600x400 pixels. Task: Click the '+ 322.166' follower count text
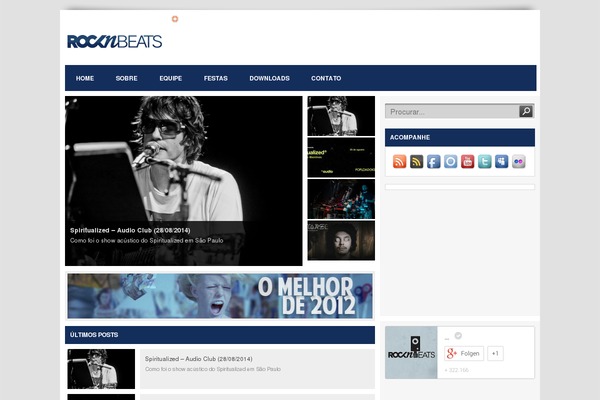pos(457,370)
